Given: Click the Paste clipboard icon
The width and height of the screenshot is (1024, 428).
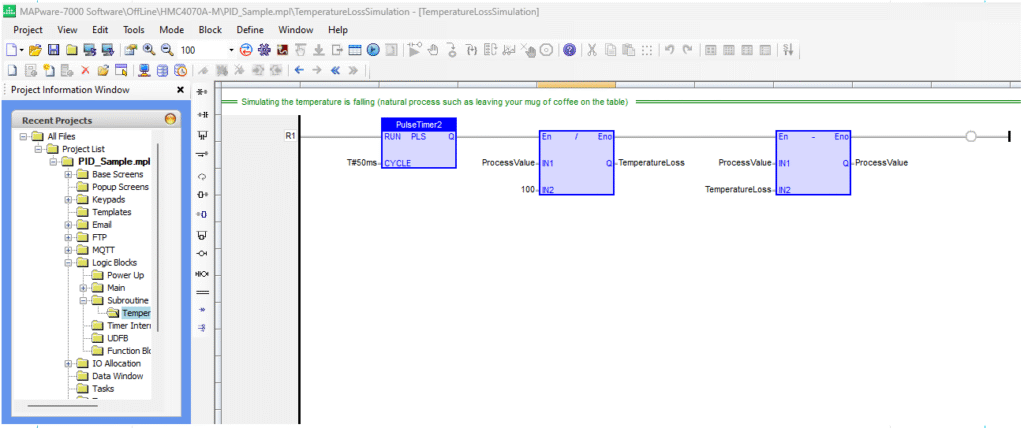Looking at the screenshot, I should 628,50.
